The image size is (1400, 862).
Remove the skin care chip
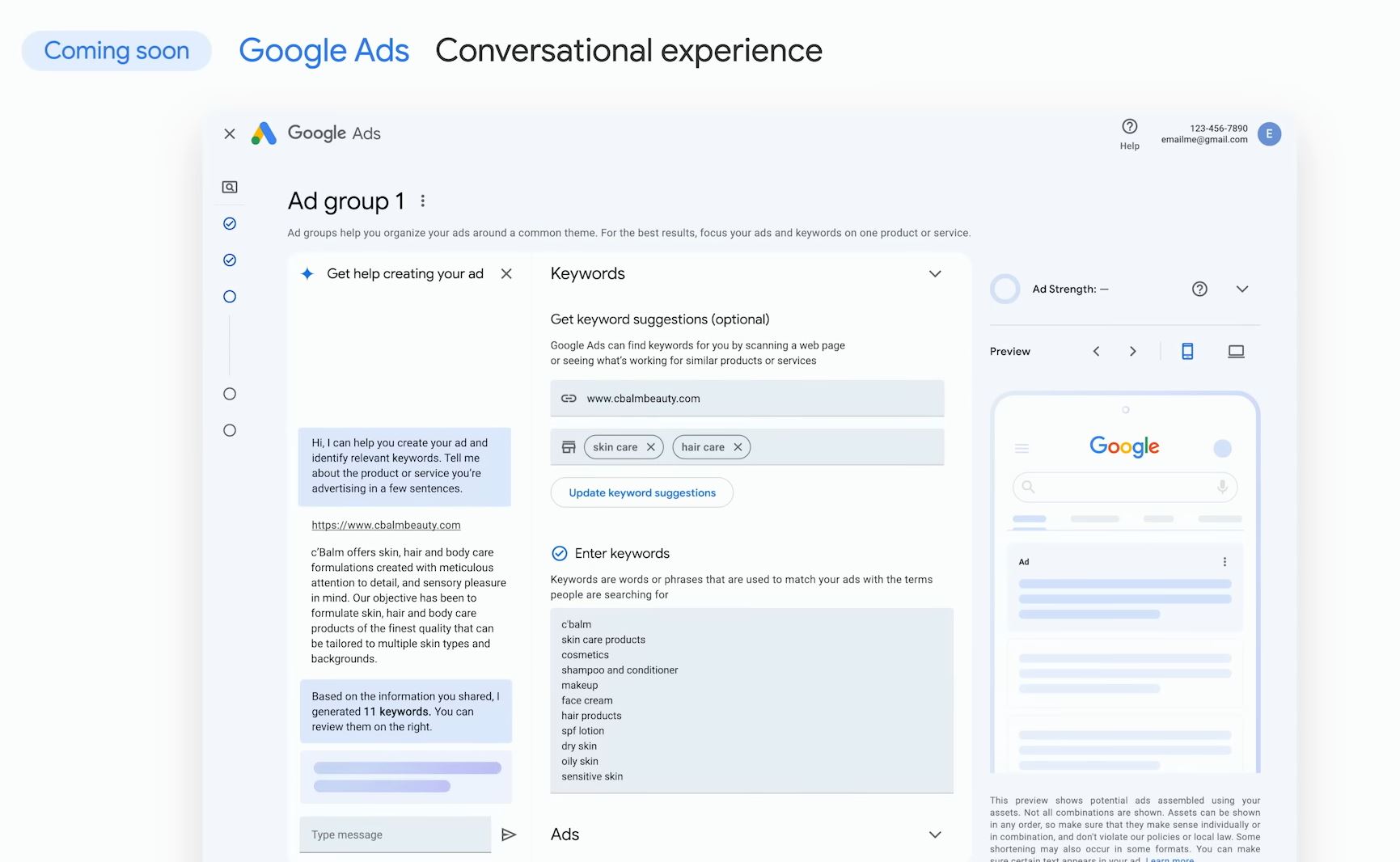(x=651, y=447)
